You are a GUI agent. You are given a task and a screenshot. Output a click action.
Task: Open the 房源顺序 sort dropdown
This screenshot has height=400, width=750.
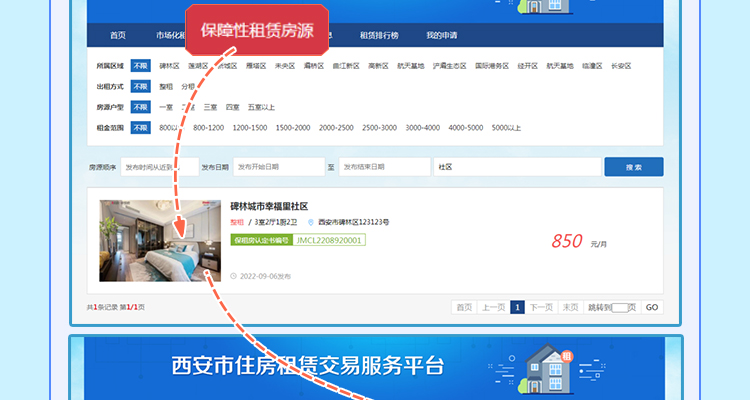[158, 167]
